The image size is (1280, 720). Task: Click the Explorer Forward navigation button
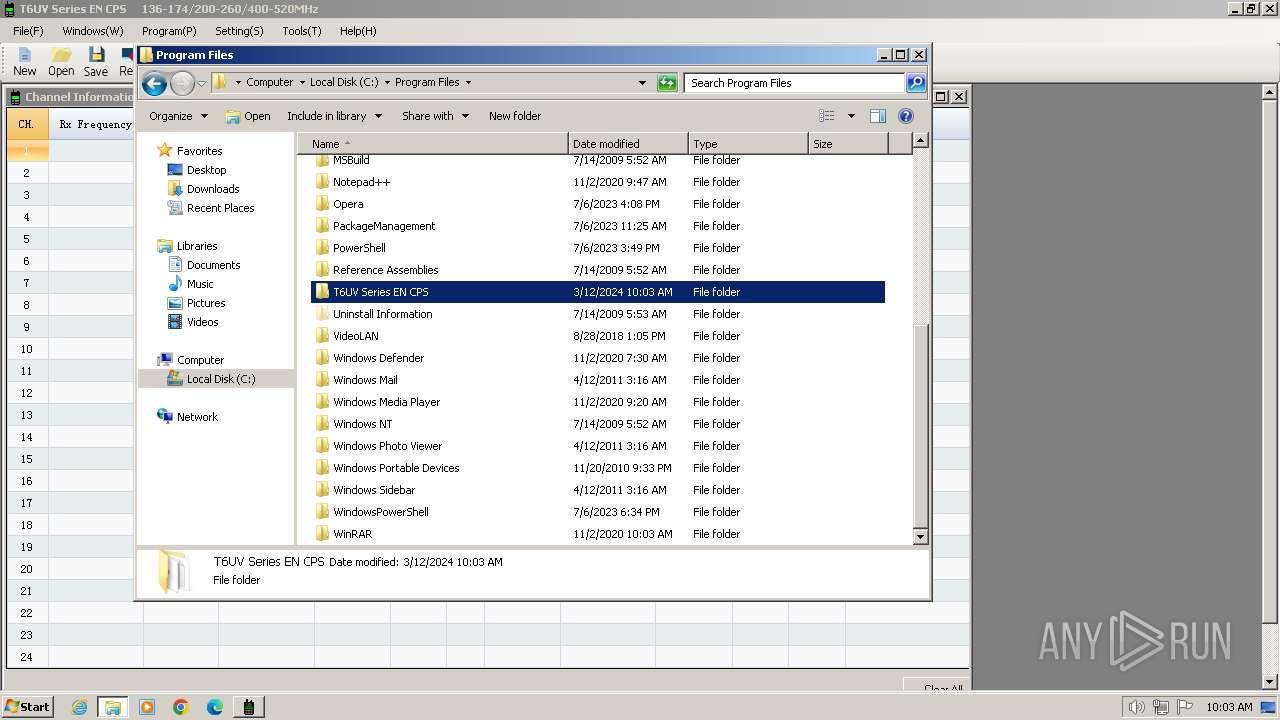tap(182, 83)
